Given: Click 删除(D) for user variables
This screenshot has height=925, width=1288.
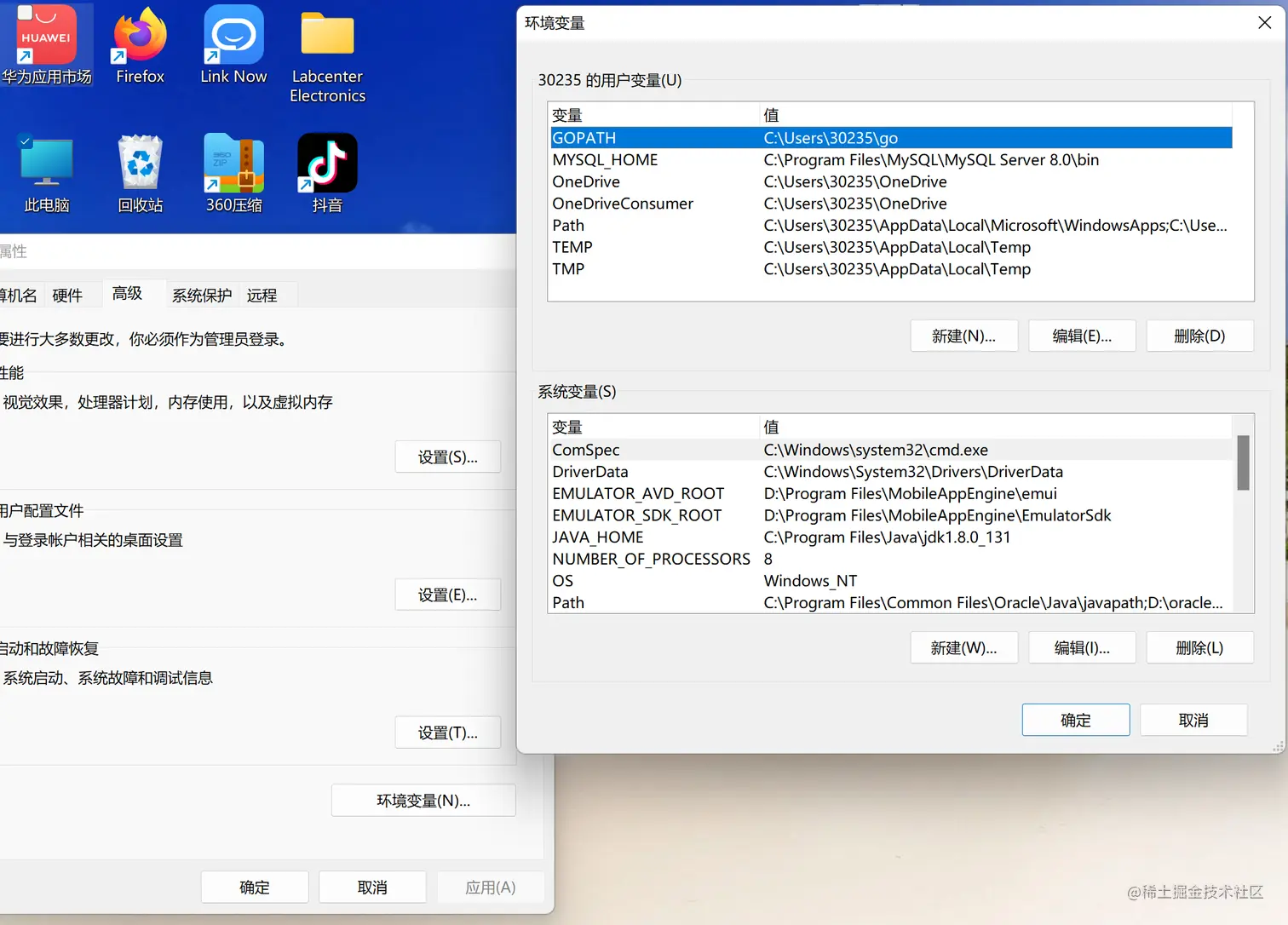Looking at the screenshot, I should 1199,336.
